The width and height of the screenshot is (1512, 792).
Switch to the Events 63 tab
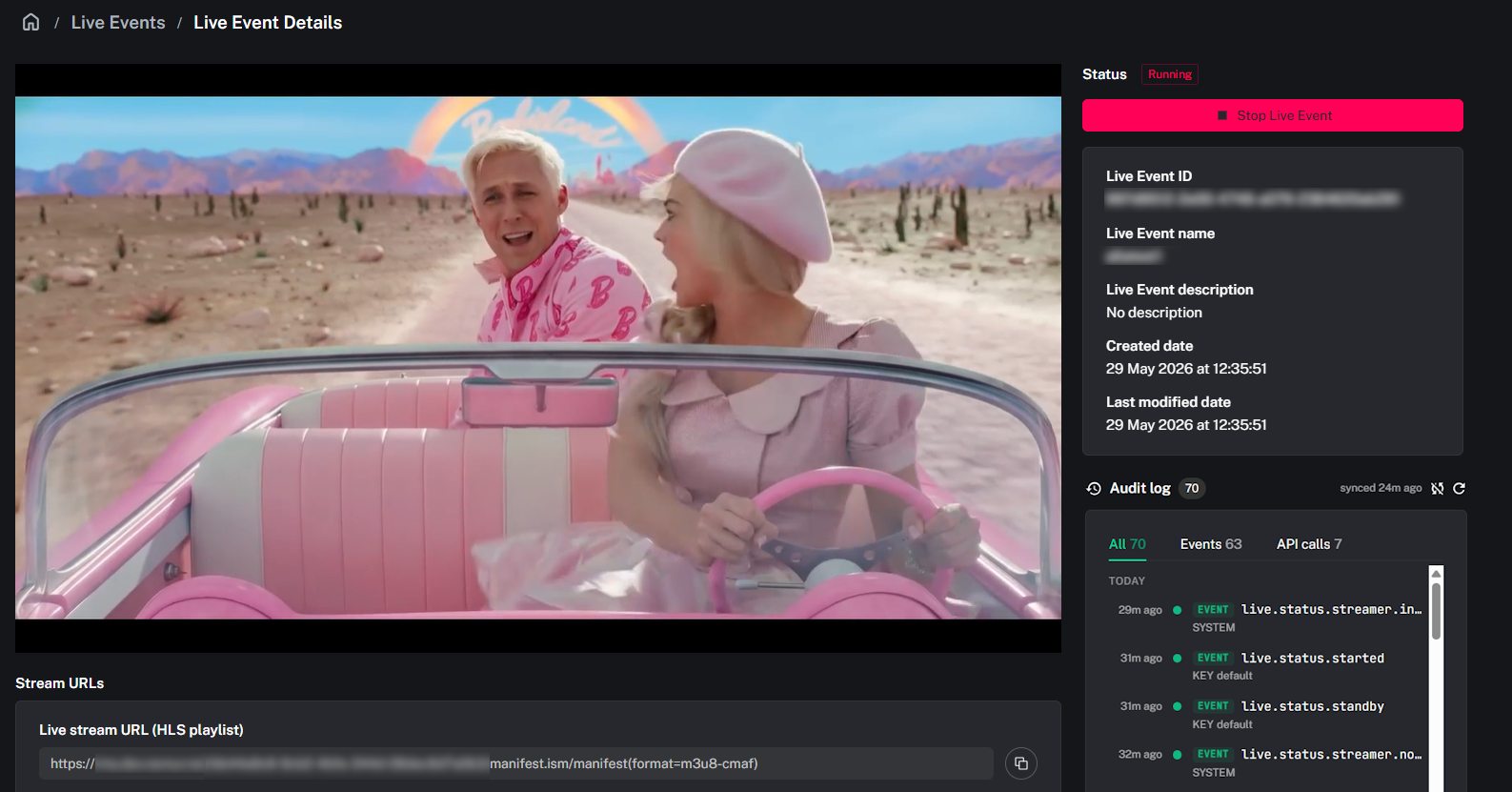click(x=1211, y=544)
